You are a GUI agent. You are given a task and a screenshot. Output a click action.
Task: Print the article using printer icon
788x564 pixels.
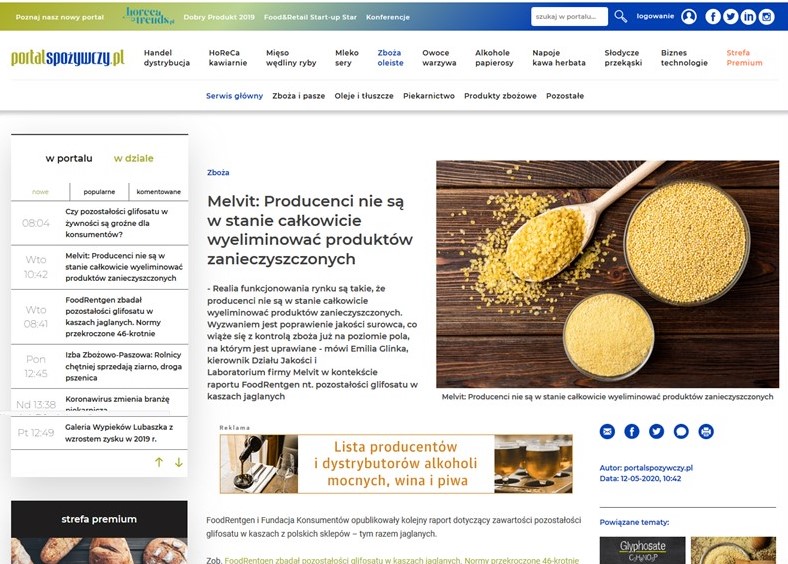[706, 431]
